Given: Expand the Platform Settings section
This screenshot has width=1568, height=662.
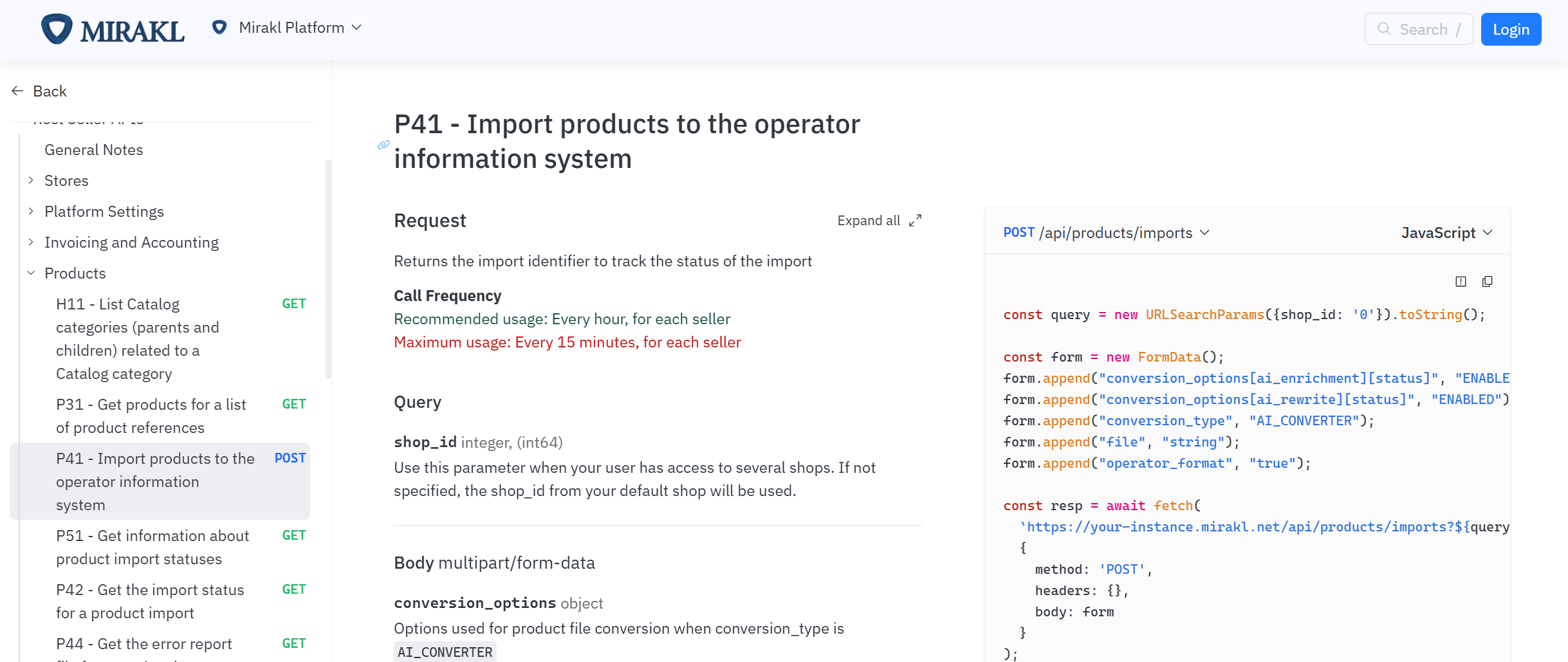Looking at the screenshot, I should [32, 211].
